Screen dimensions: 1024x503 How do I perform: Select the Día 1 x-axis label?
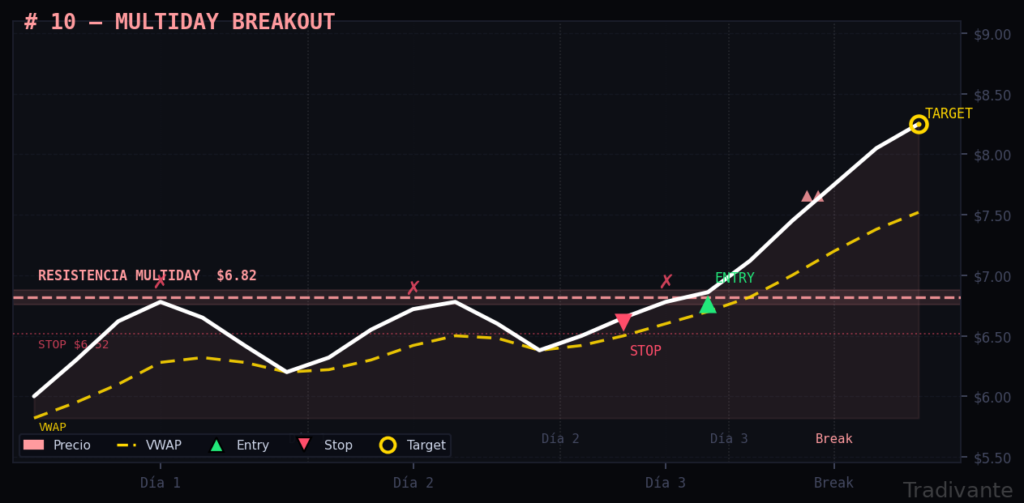(160, 482)
